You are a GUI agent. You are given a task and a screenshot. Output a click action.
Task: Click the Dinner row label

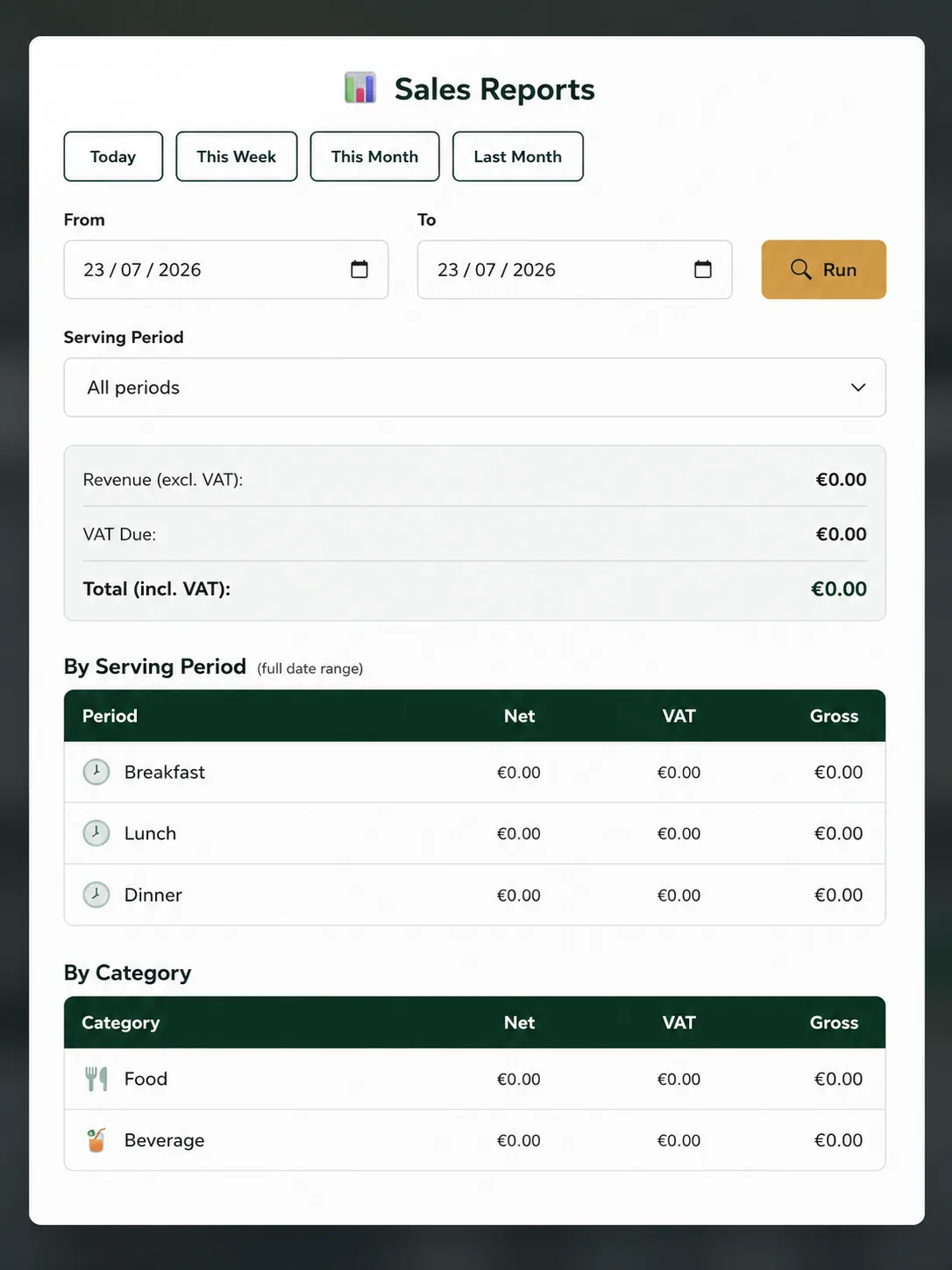pyautogui.click(x=153, y=895)
